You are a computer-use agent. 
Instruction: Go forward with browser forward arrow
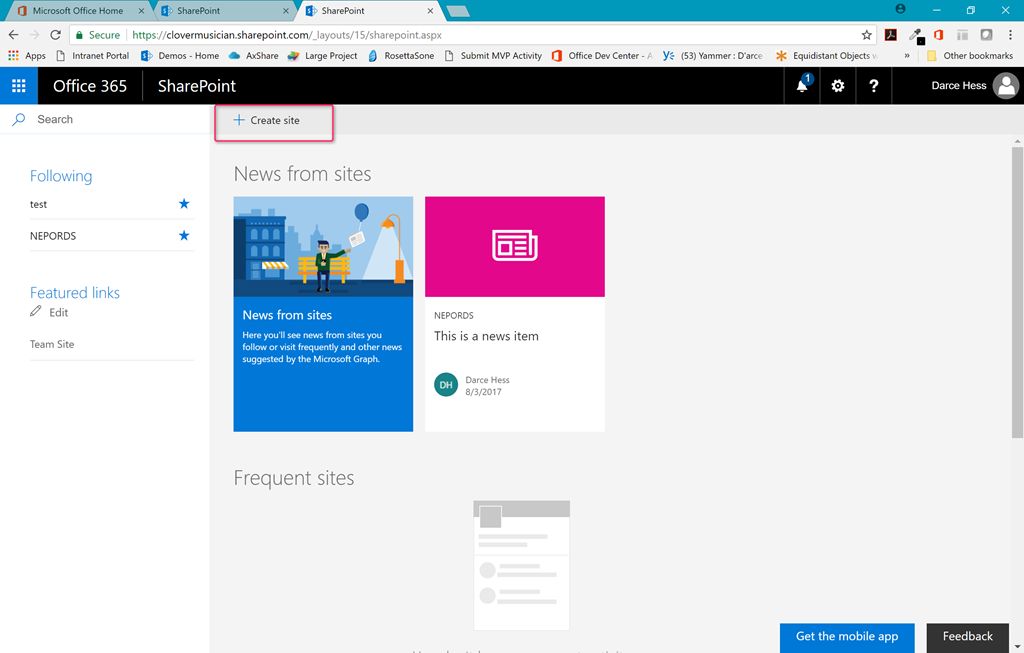pos(35,35)
